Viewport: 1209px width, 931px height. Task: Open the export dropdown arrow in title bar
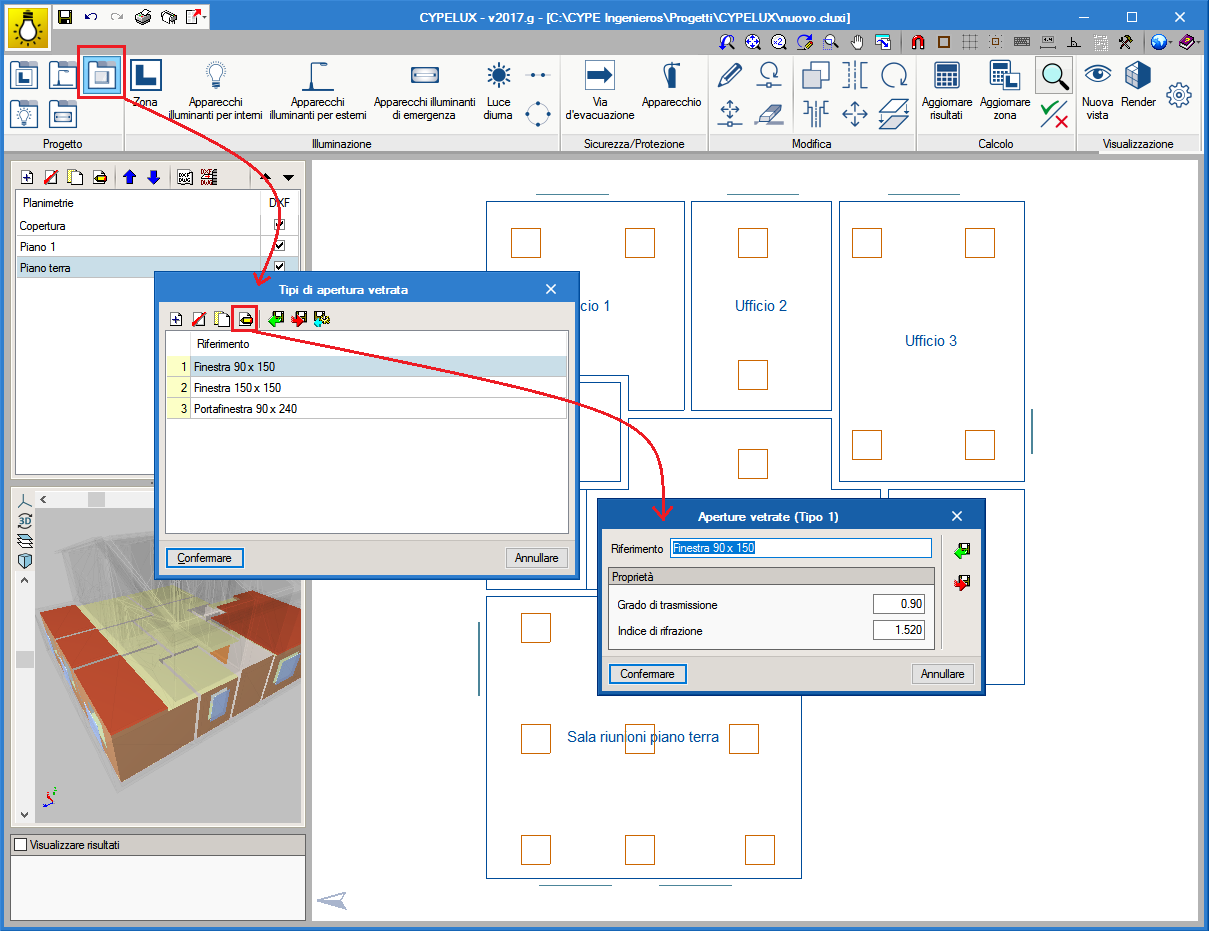(x=204, y=17)
